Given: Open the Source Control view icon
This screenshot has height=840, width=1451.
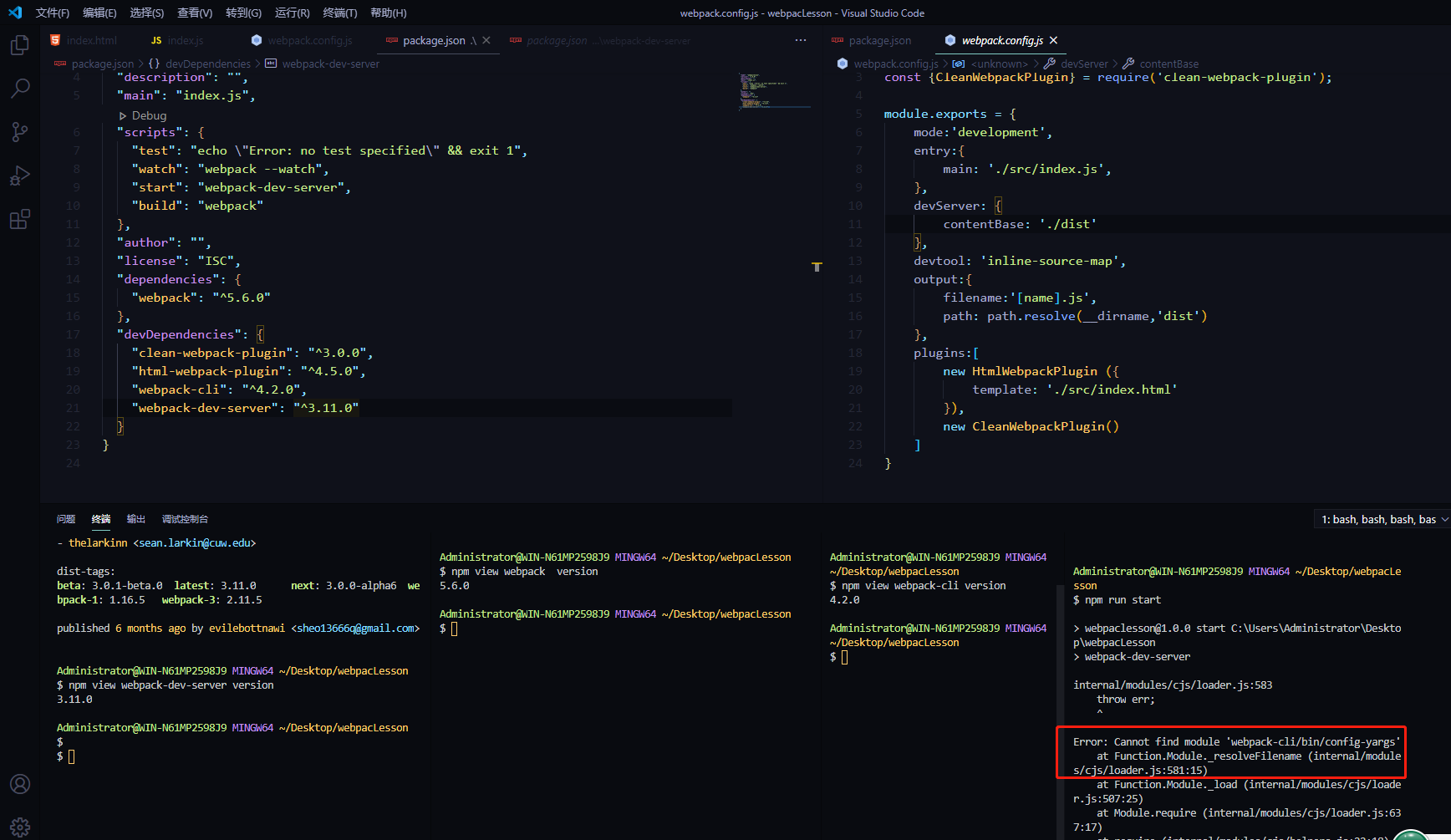Looking at the screenshot, I should [20, 132].
